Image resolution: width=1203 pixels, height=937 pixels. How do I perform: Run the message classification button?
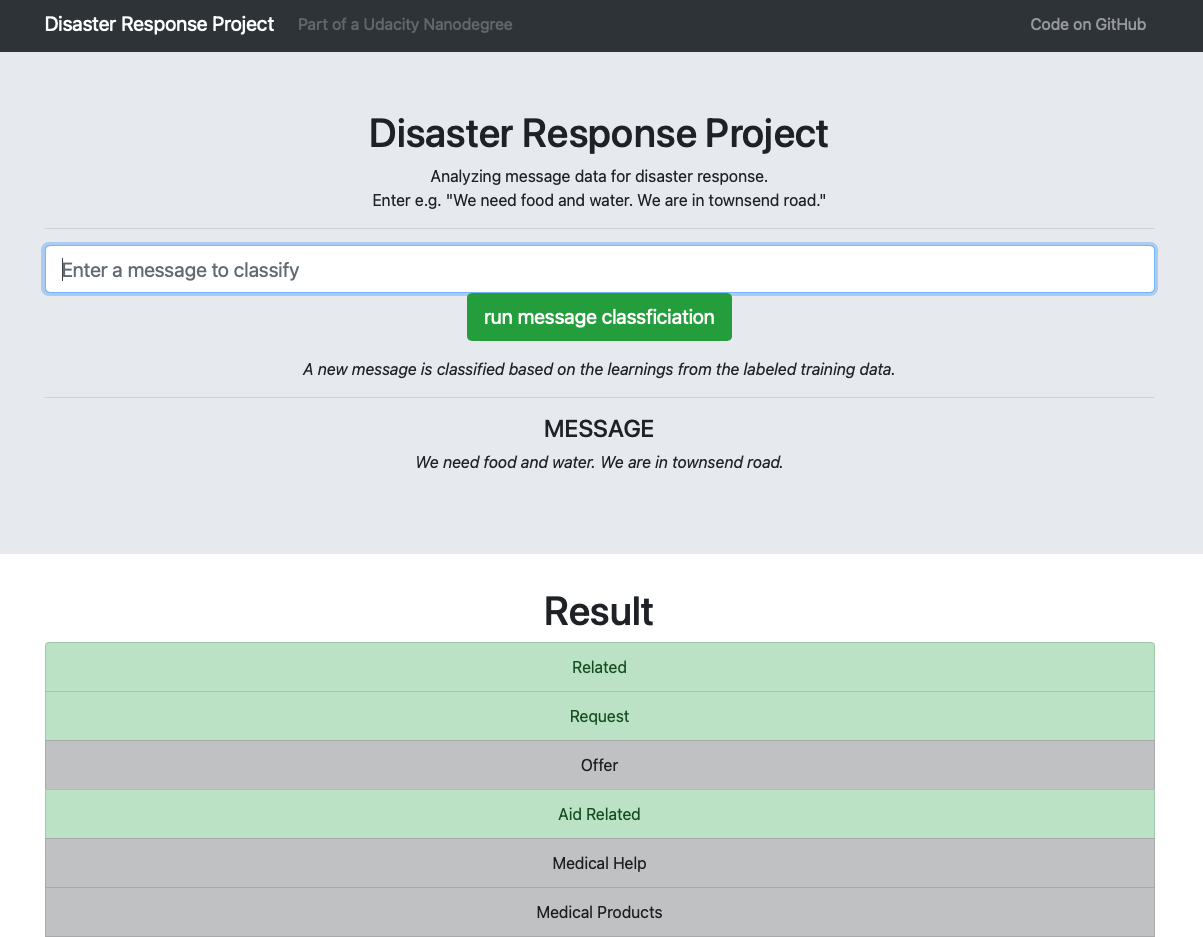pos(599,317)
